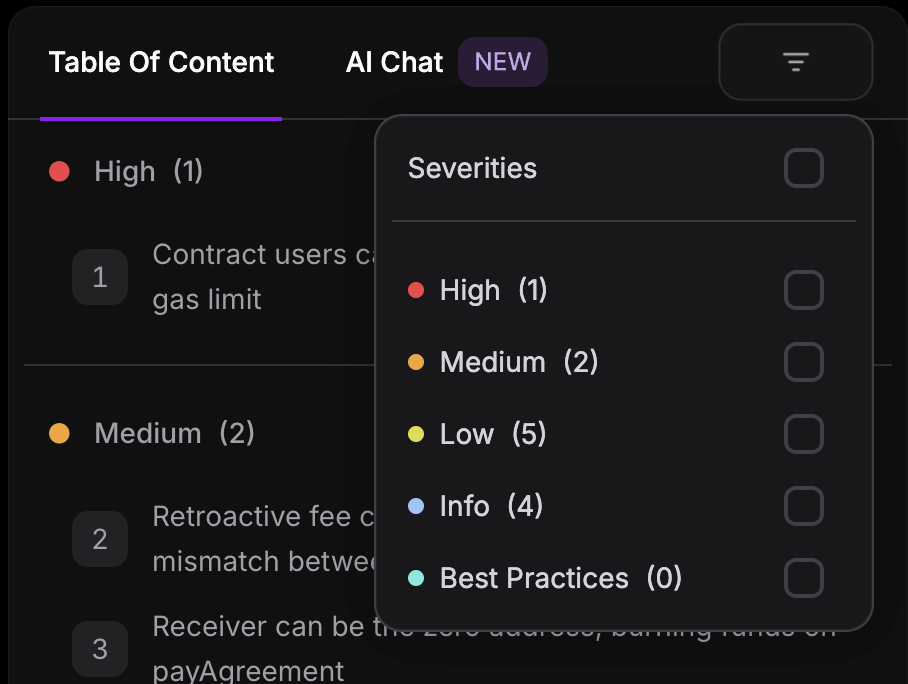Viewport: 908px width, 684px height.
Task: Collapse the Medium (2) section header
Action: coord(150,433)
